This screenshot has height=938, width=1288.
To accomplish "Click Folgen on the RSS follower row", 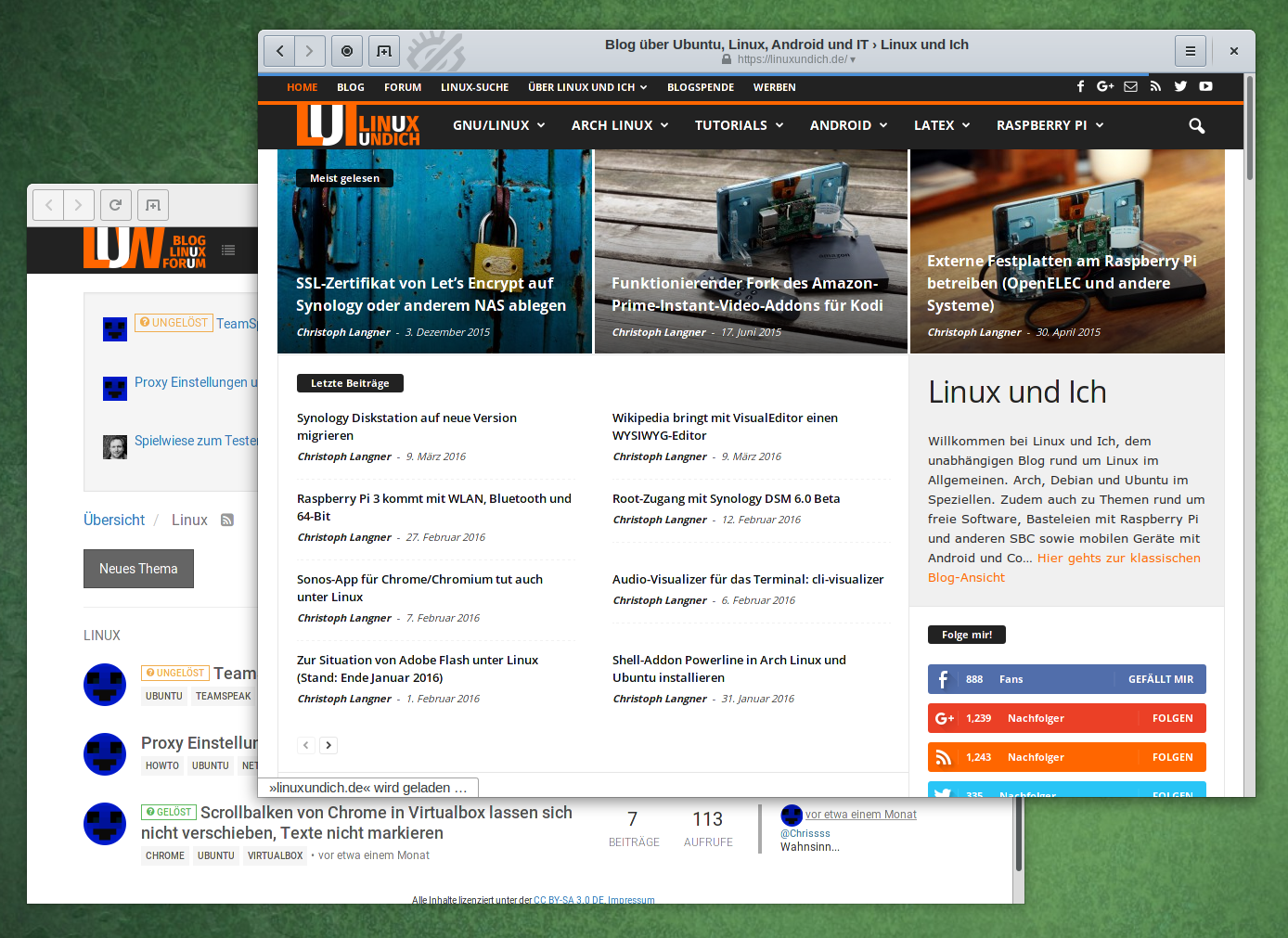I will pos(1173,757).
